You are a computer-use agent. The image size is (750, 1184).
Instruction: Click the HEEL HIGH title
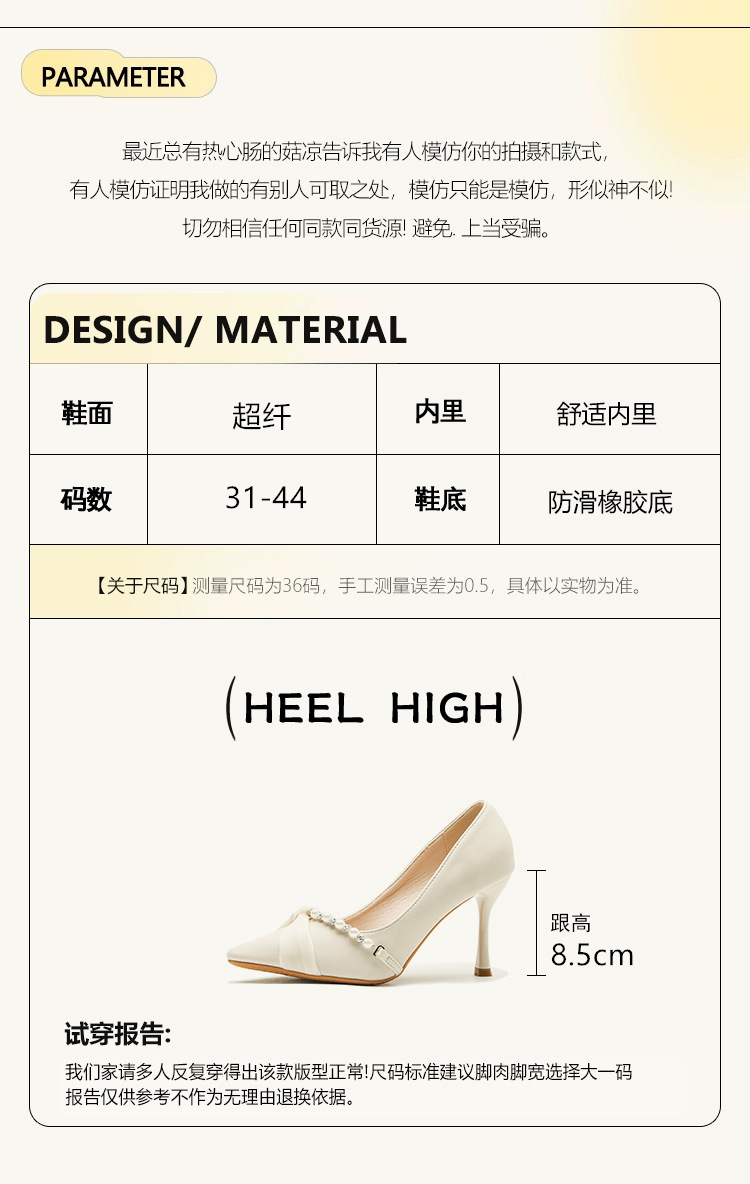374,708
